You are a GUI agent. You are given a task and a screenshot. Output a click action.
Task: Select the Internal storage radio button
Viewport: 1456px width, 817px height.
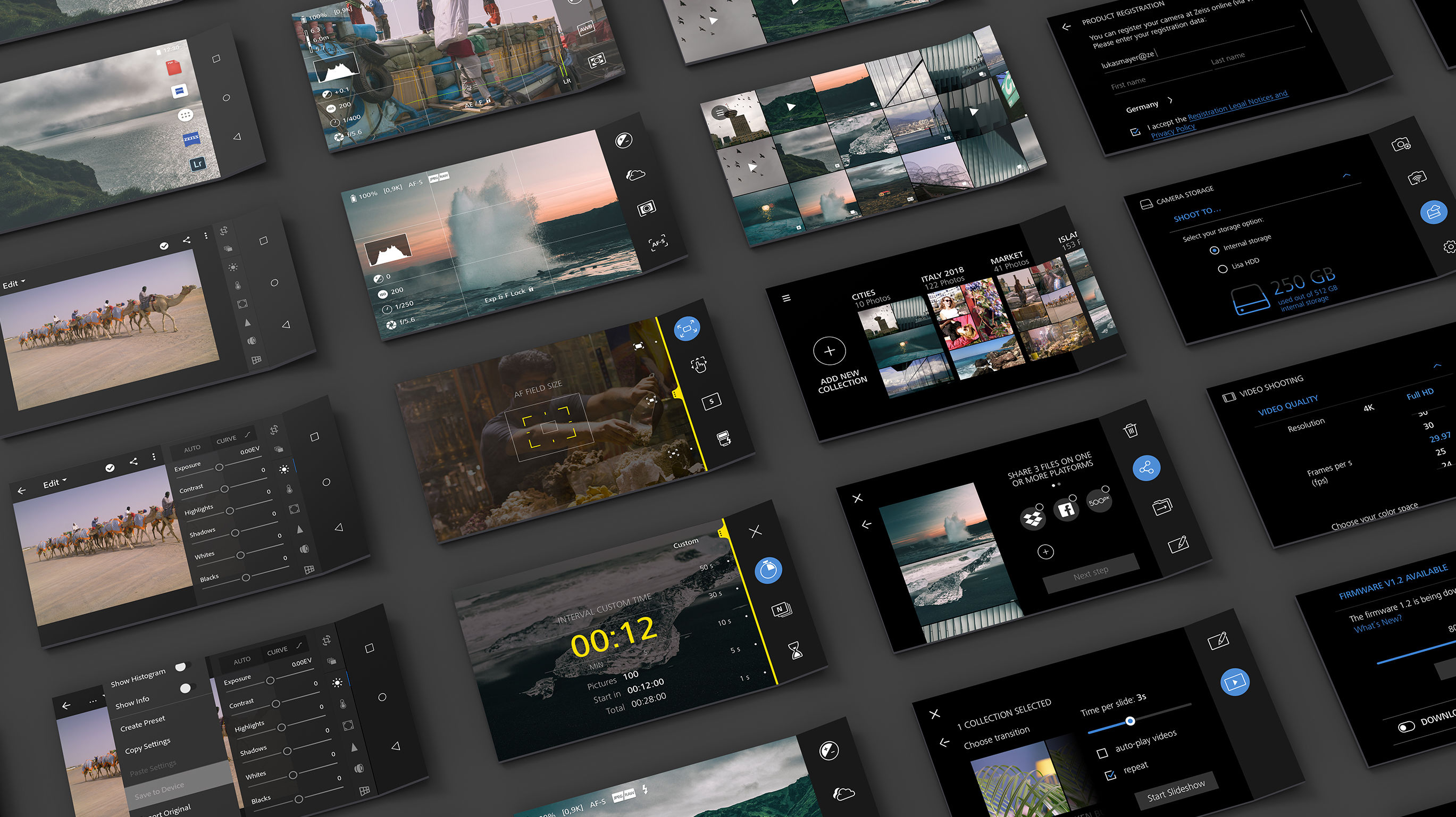click(1214, 250)
